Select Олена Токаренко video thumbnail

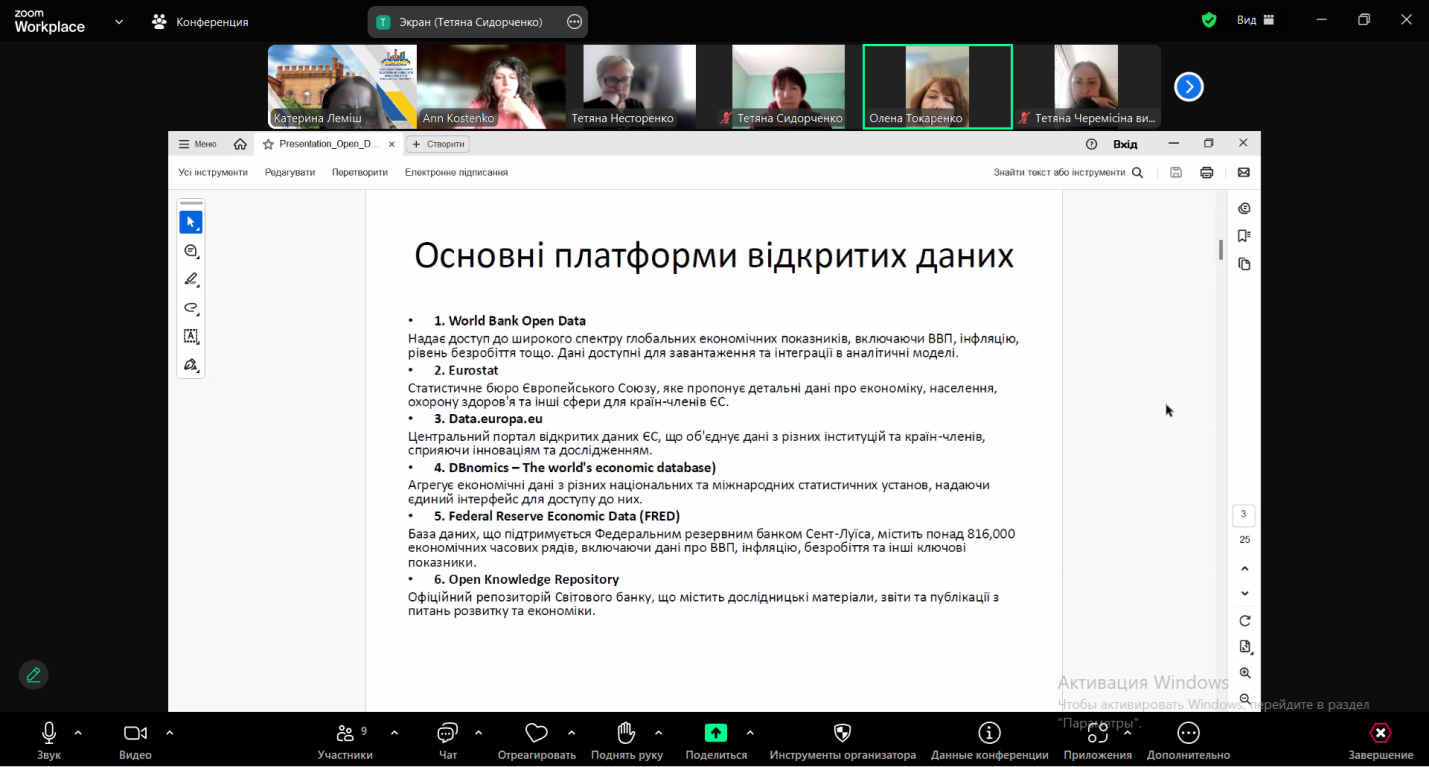[x=937, y=87]
